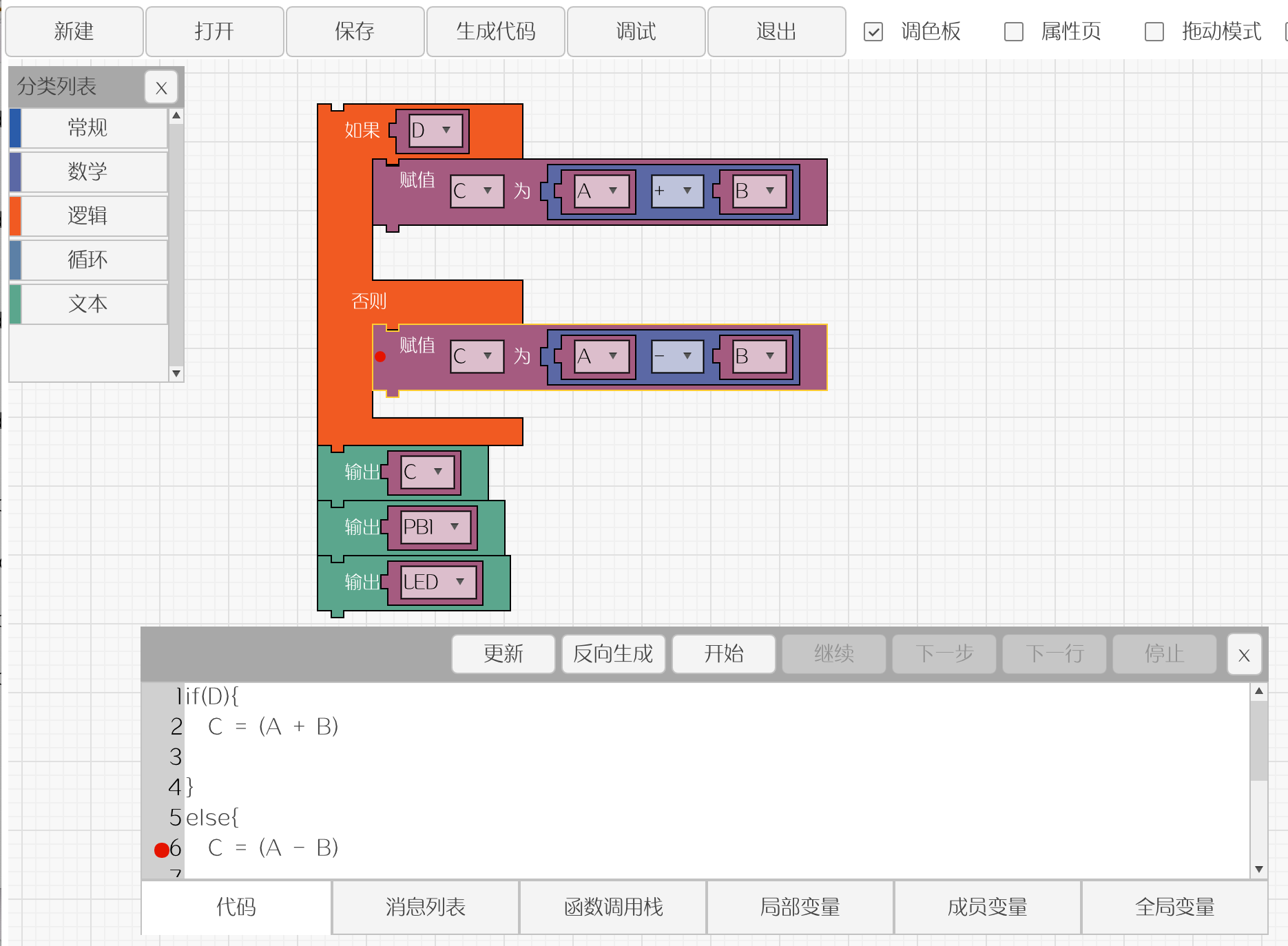
Task: Open a file with 打开
Action: tap(215, 31)
